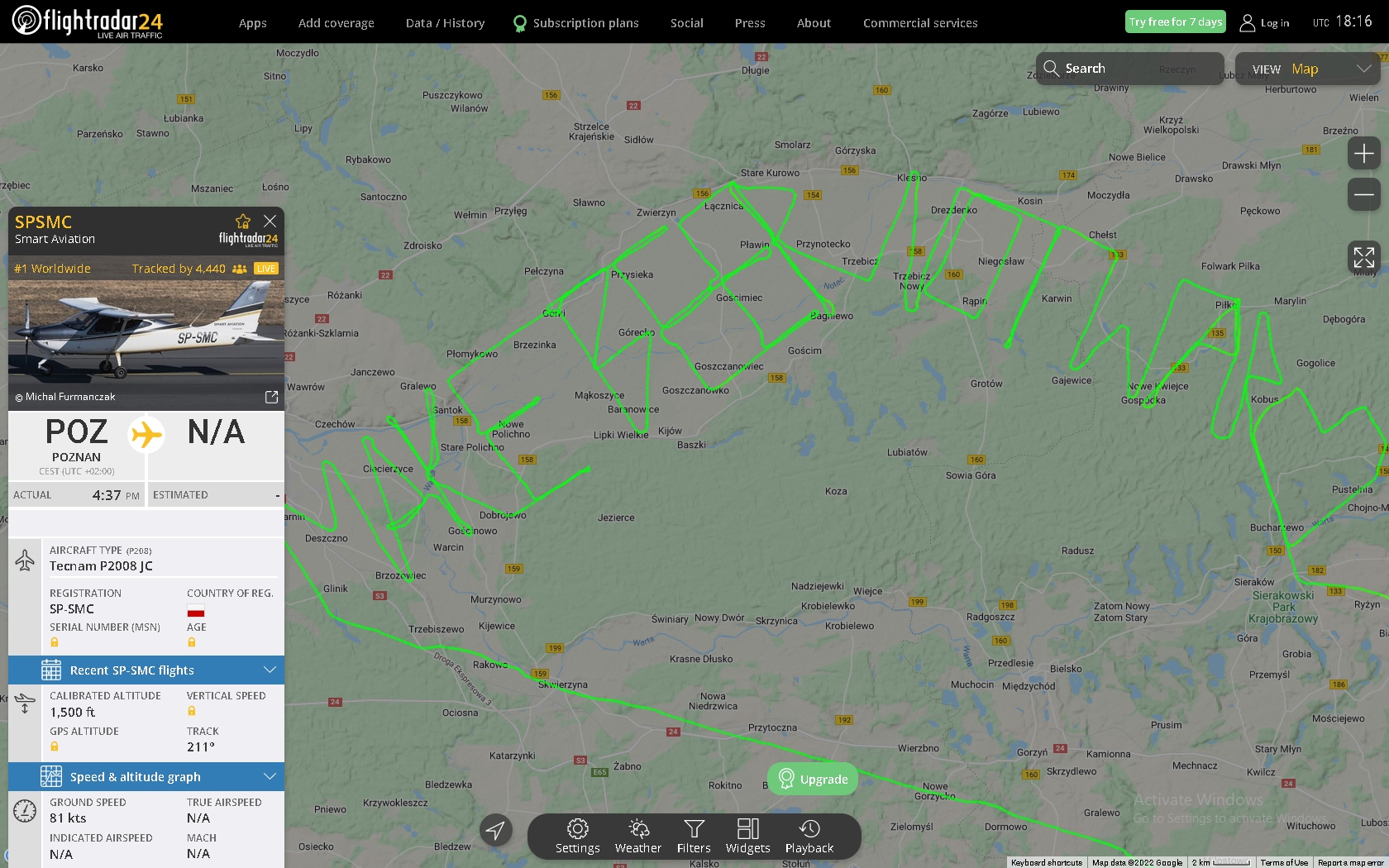Open the Filters funnel tool

[694, 835]
